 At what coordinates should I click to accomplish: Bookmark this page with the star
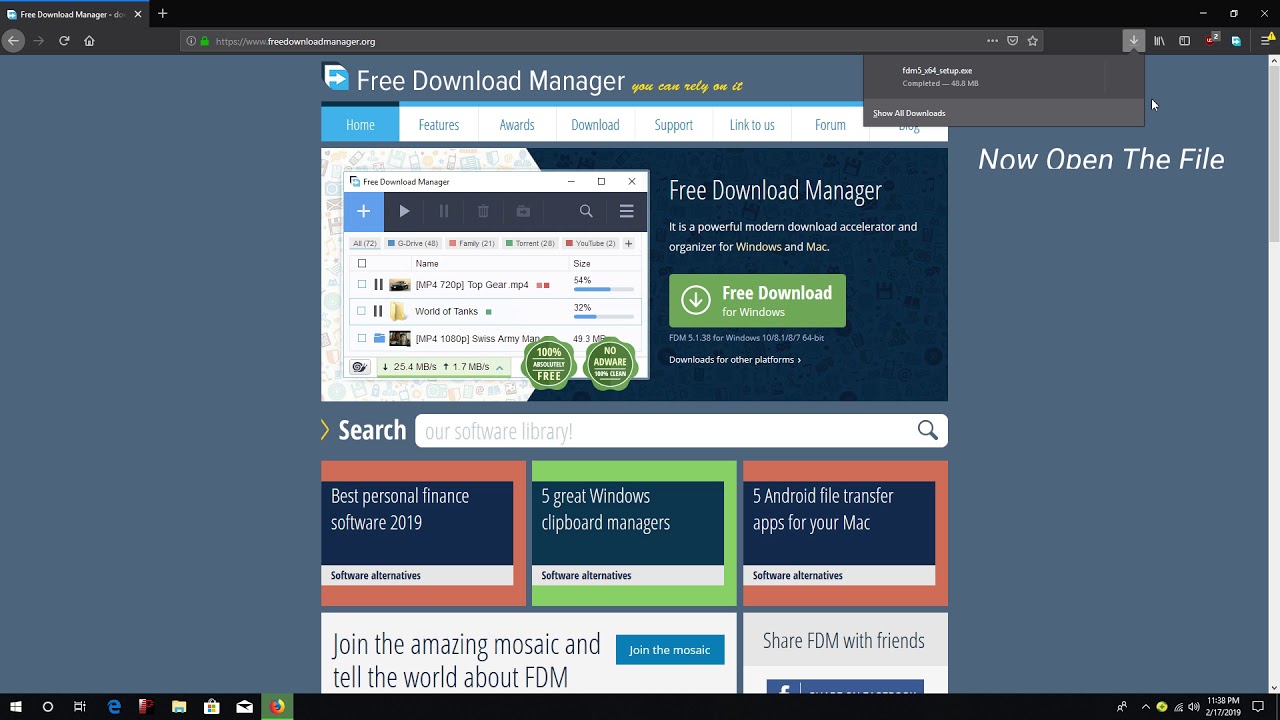pos(1033,41)
